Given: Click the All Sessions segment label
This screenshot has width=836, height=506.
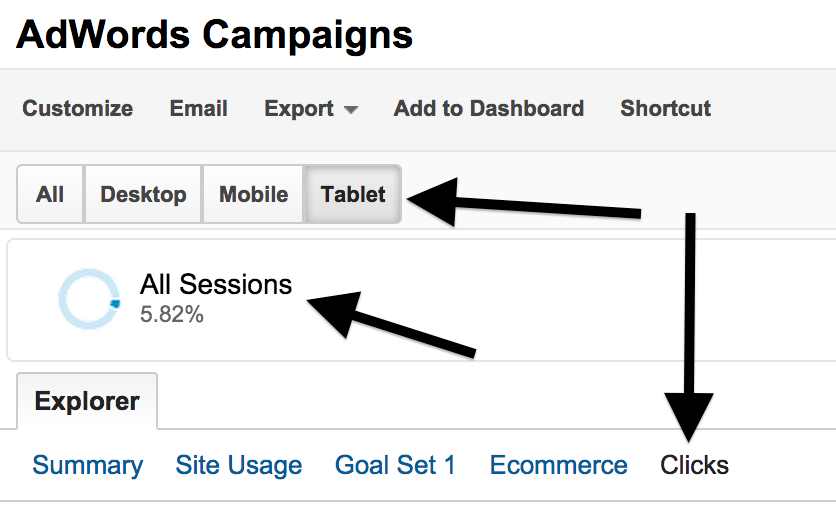Looking at the screenshot, I should [216, 285].
